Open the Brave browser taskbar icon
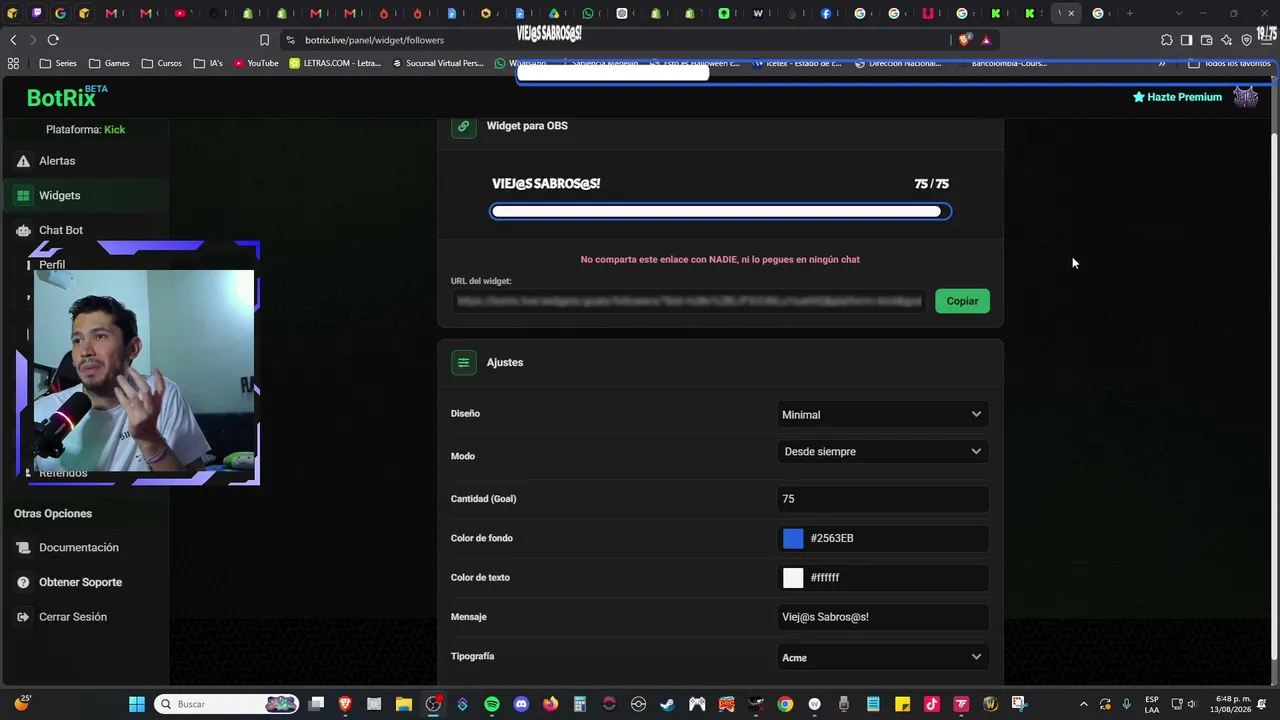The image size is (1280, 720). [x=345, y=704]
